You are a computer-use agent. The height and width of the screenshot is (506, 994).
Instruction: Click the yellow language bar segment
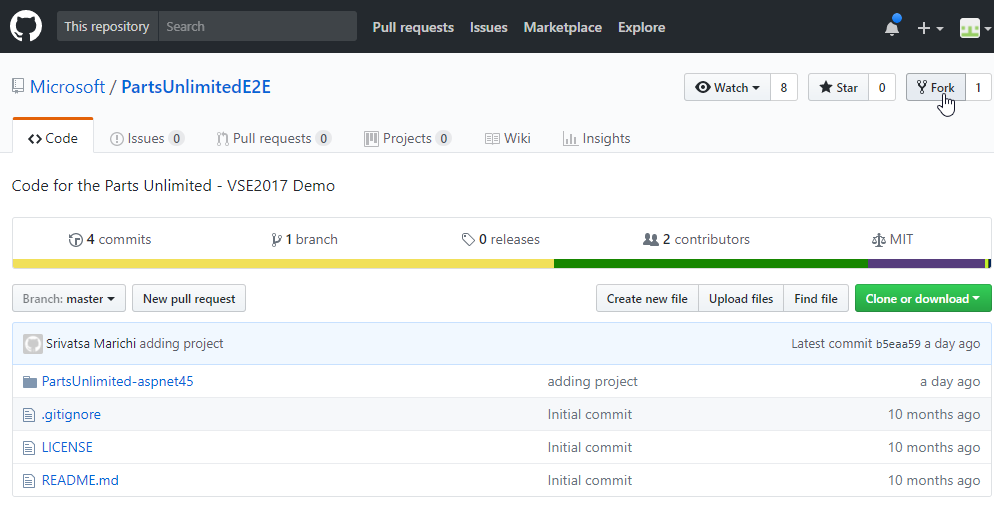pyautogui.click(x=283, y=264)
